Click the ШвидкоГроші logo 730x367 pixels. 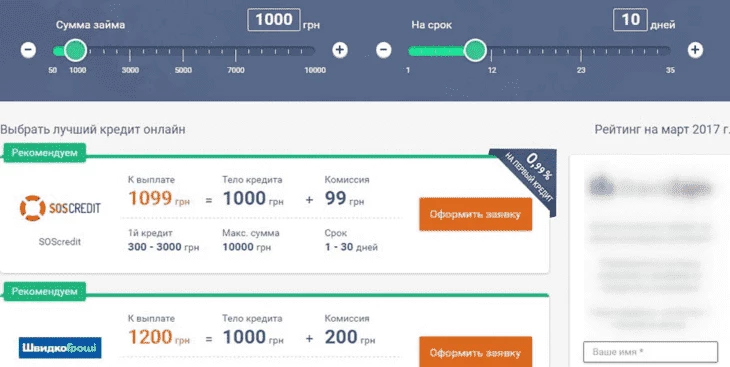60,347
